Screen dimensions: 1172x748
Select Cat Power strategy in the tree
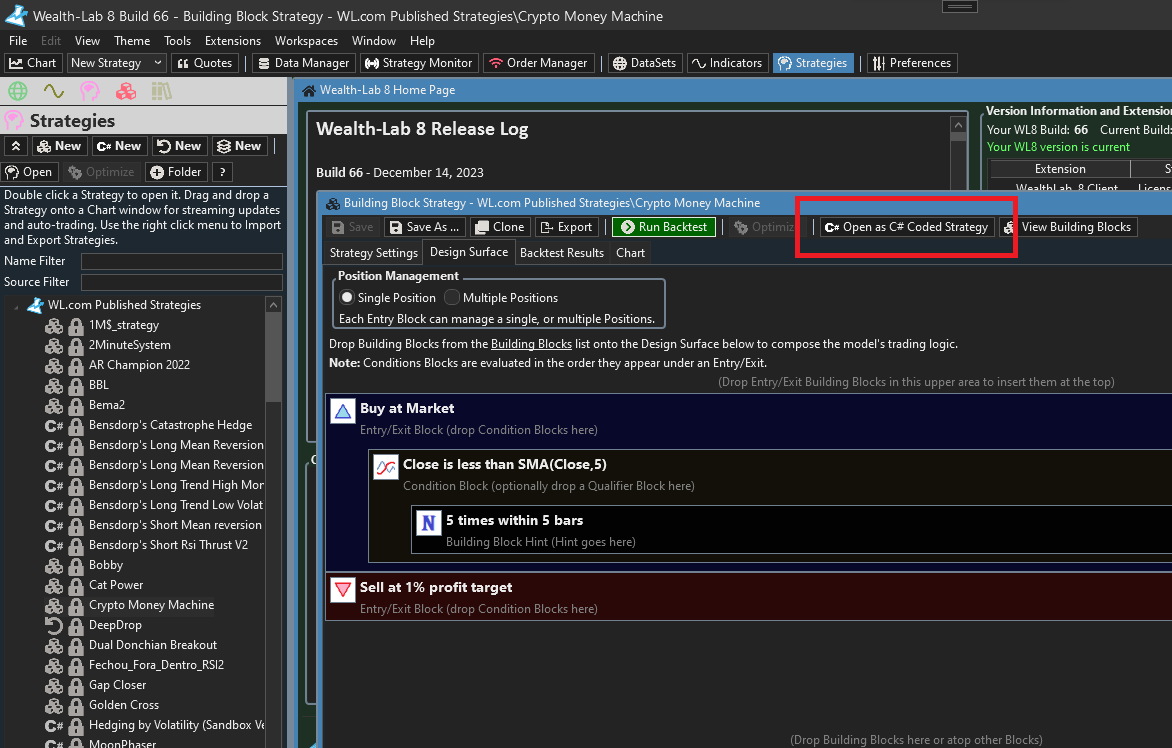pyautogui.click(x=116, y=585)
